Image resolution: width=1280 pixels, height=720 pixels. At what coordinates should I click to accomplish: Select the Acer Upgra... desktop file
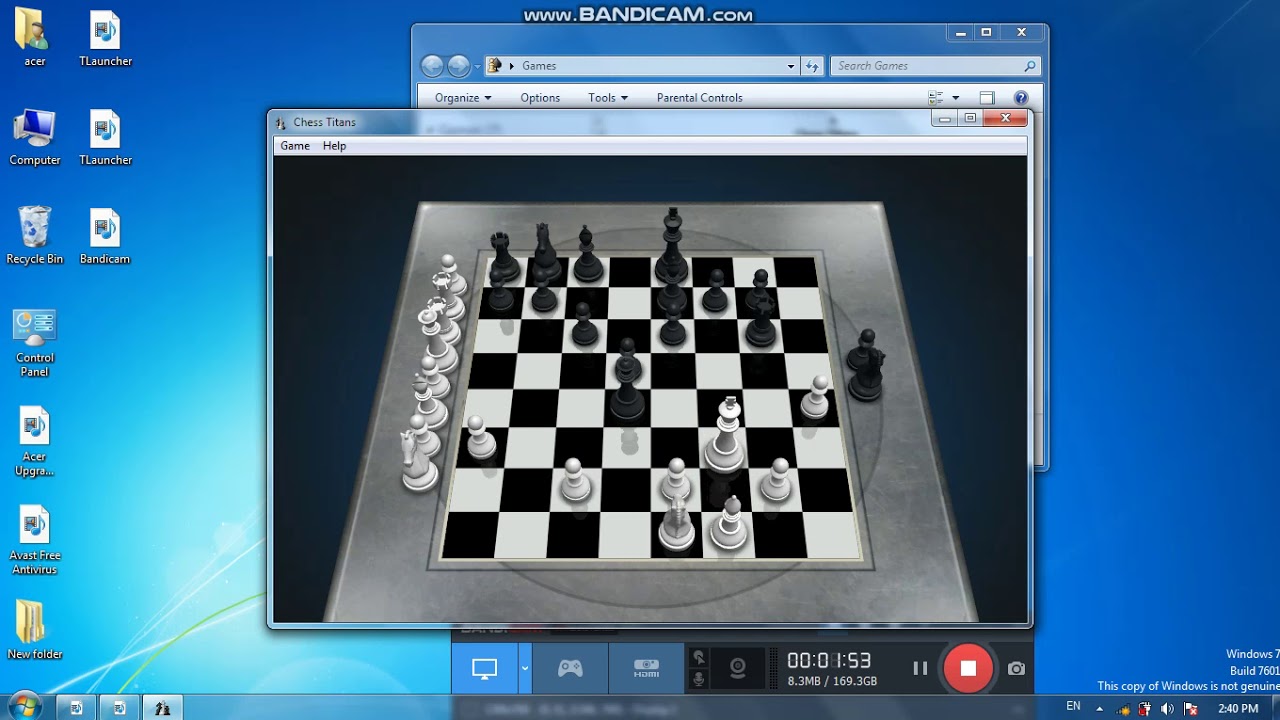pyautogui.click(x=34, y=441)
